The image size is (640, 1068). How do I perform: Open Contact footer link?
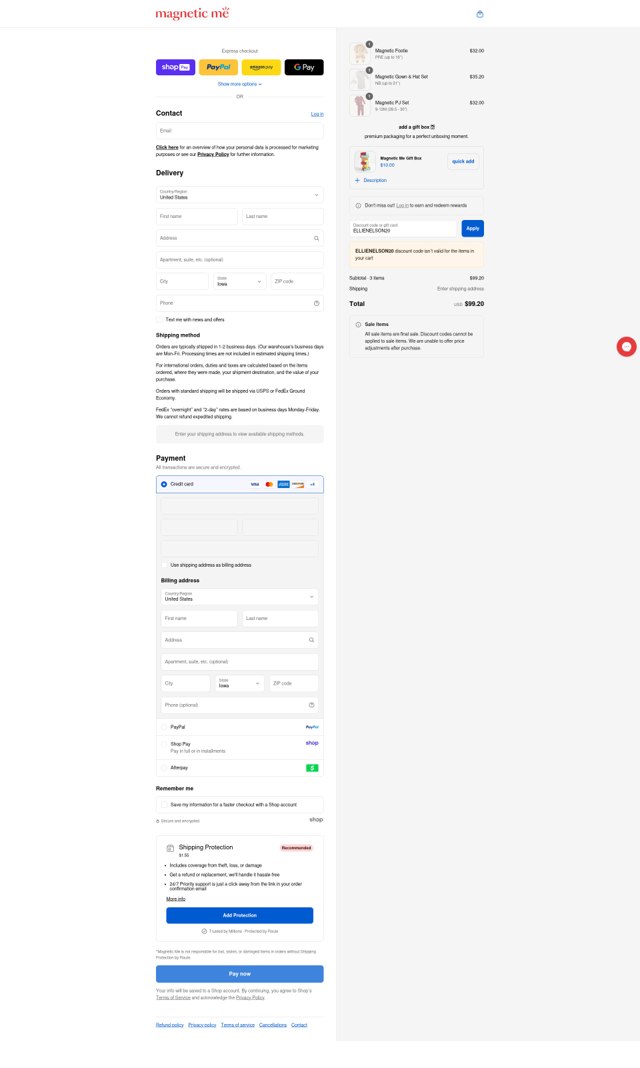pos(300,1025)
